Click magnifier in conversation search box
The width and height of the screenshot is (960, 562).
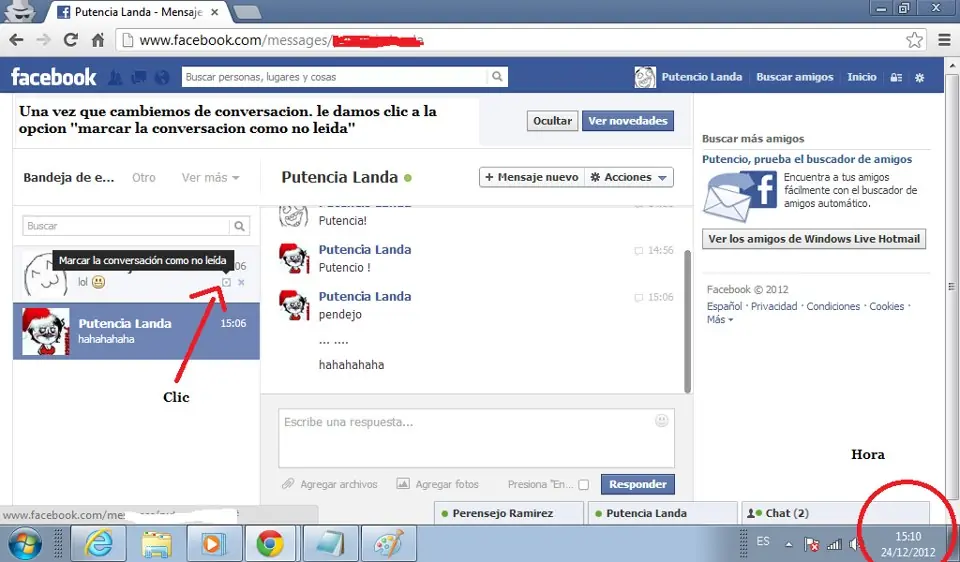(x=239, y=226)
